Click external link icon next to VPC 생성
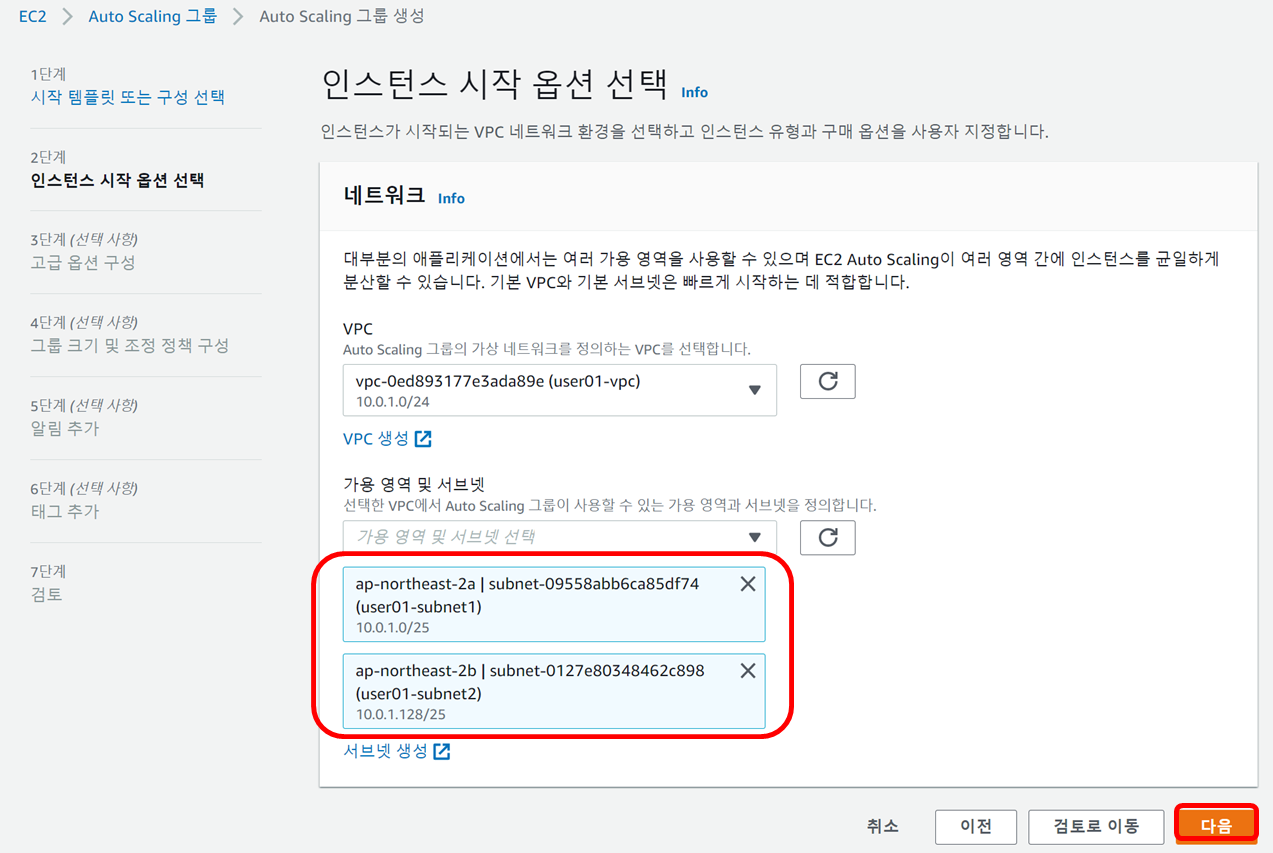 tap(424, 439)
